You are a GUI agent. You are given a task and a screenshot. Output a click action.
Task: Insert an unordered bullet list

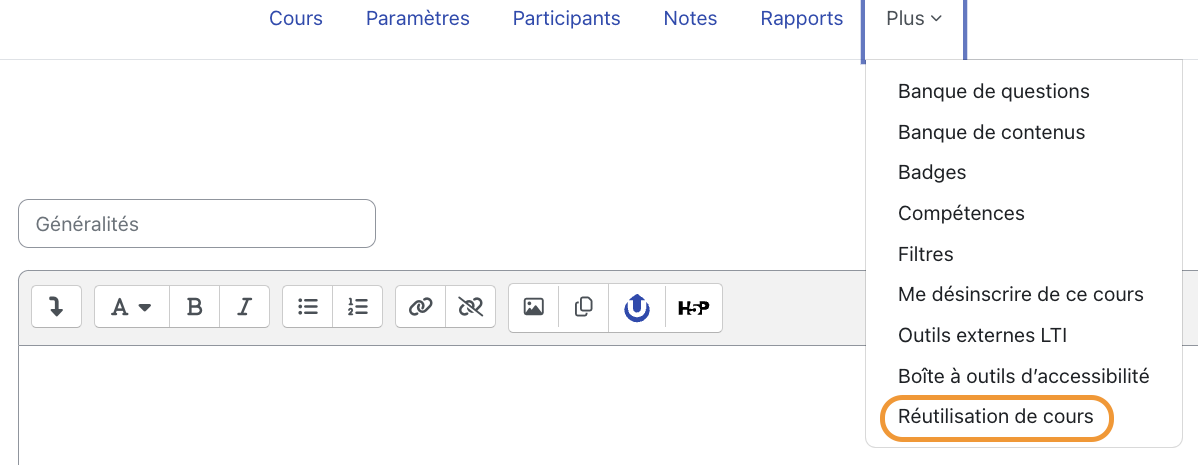tap(308, 306)
